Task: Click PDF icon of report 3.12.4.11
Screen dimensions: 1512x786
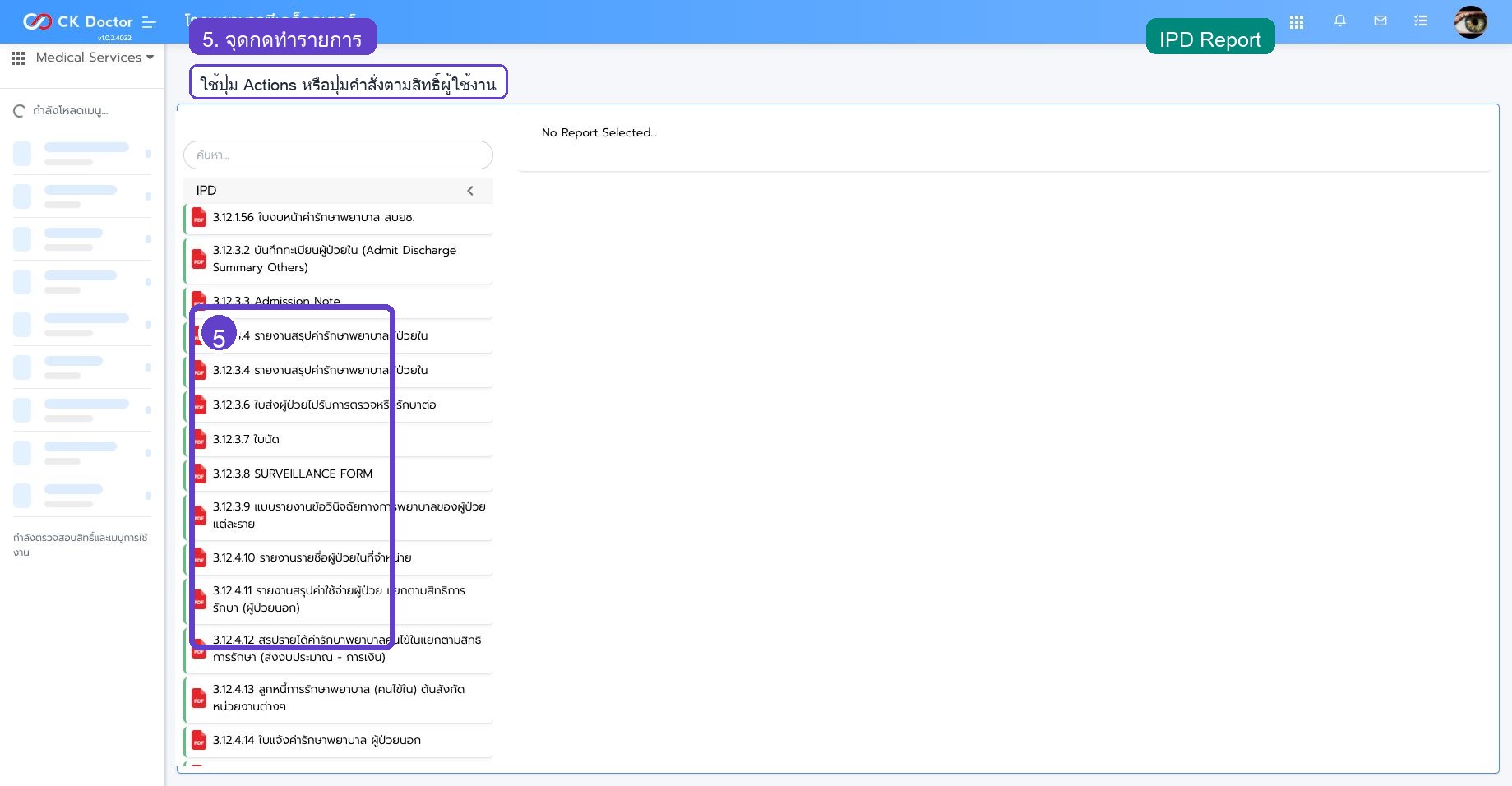Action: coord(199,600)
